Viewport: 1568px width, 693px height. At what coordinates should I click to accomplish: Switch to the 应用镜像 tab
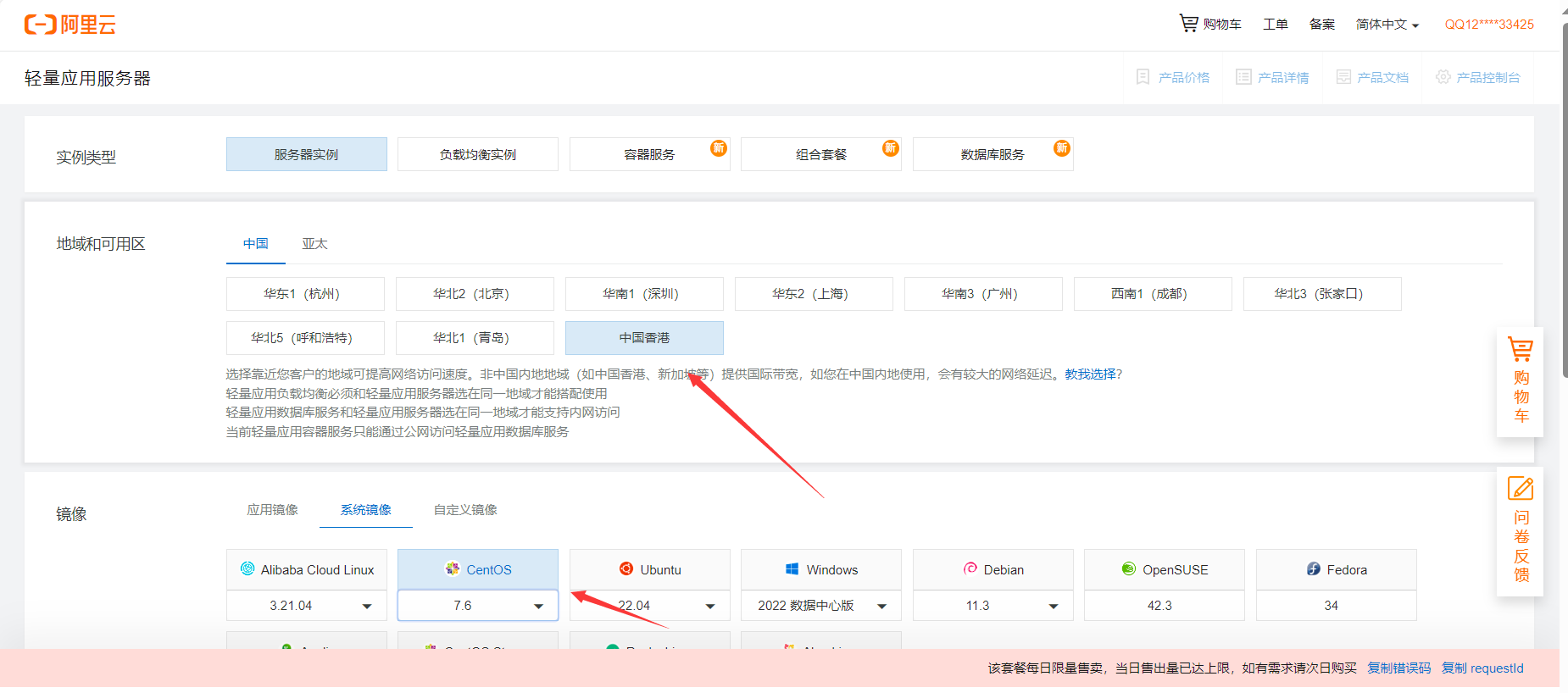pyautogui.click(x=272, y=510)
